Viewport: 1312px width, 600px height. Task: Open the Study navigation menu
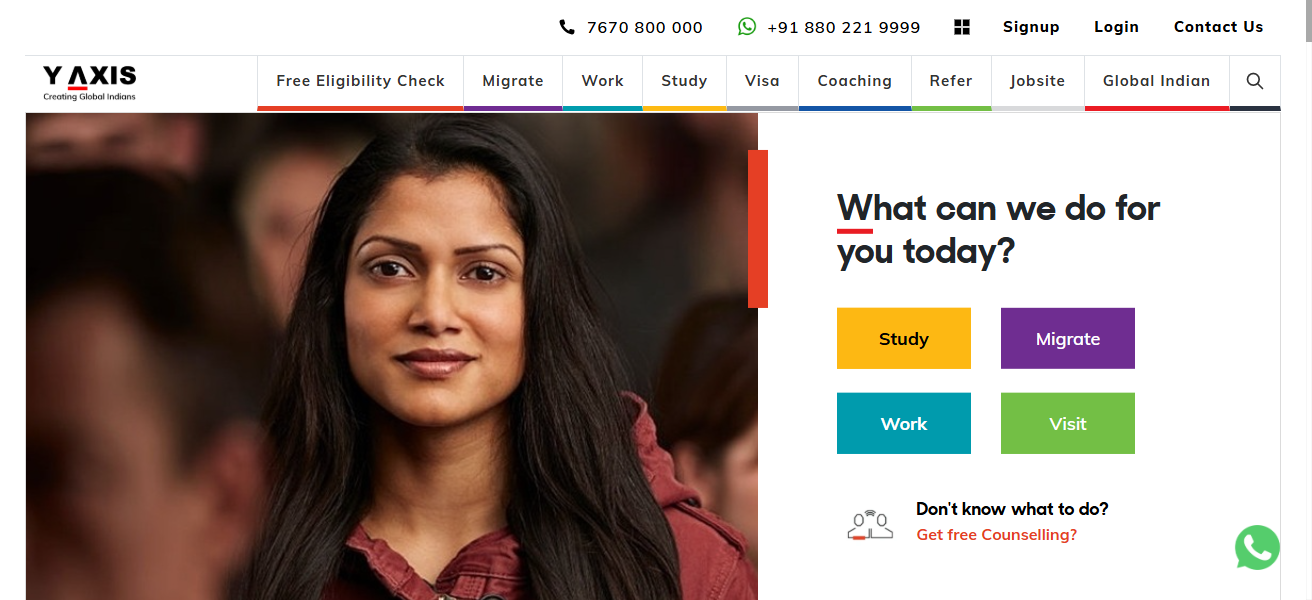(684, 81)
